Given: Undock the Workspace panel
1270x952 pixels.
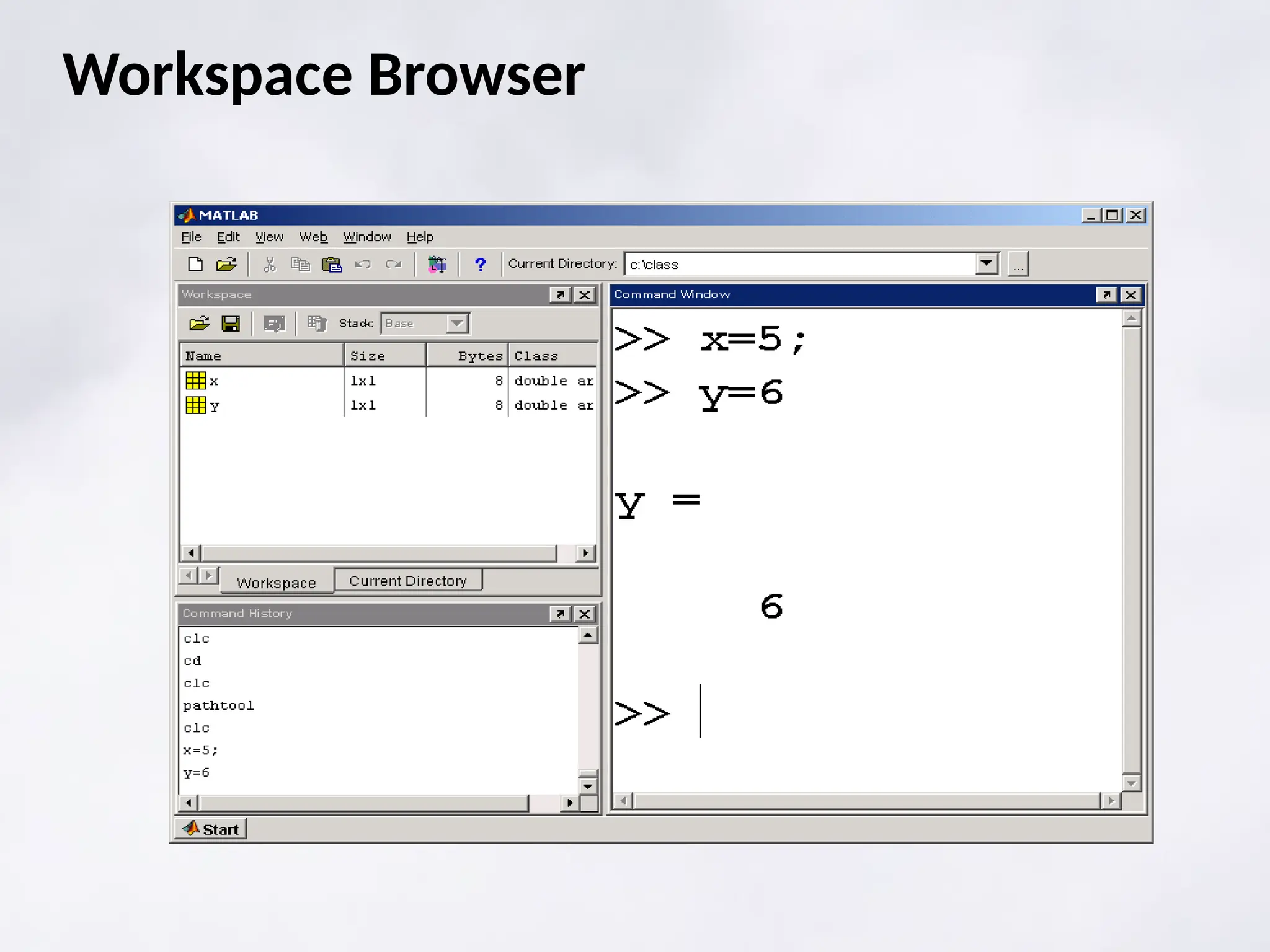Looking at the screenshot, I should 560,295.
